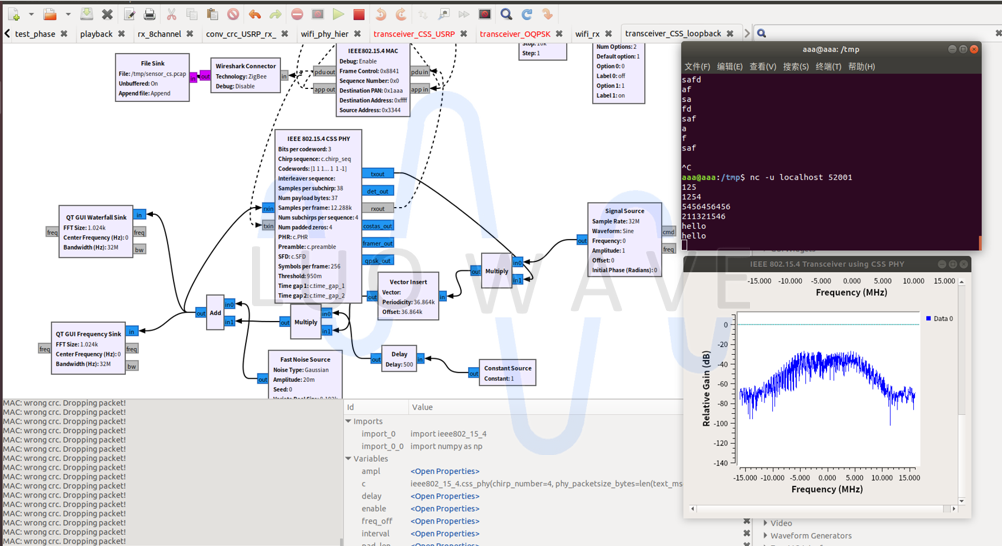1002x546 pixels.
Task: Collapse the Imports tree section
Action: point(349,422)
